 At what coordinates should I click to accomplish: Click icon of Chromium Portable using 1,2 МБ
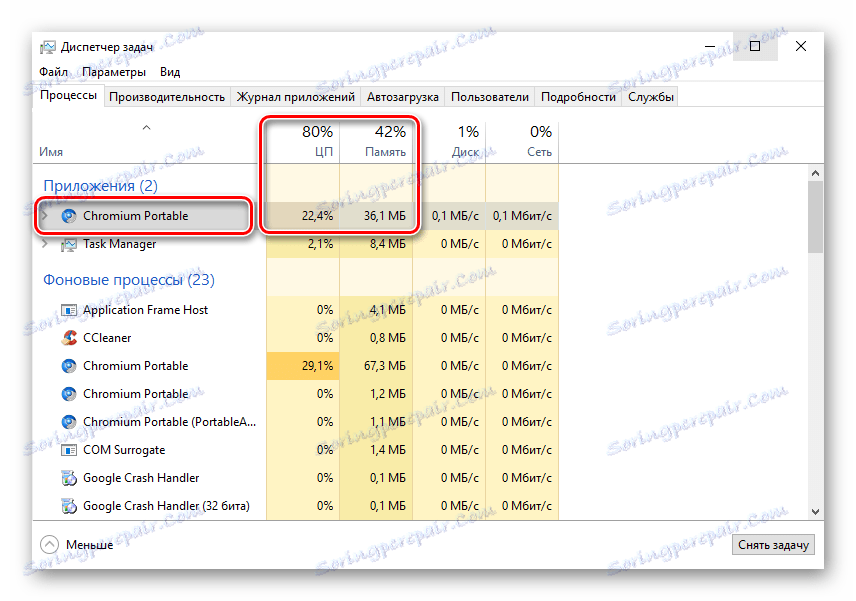pyautogui.click(x=69, y=394)
